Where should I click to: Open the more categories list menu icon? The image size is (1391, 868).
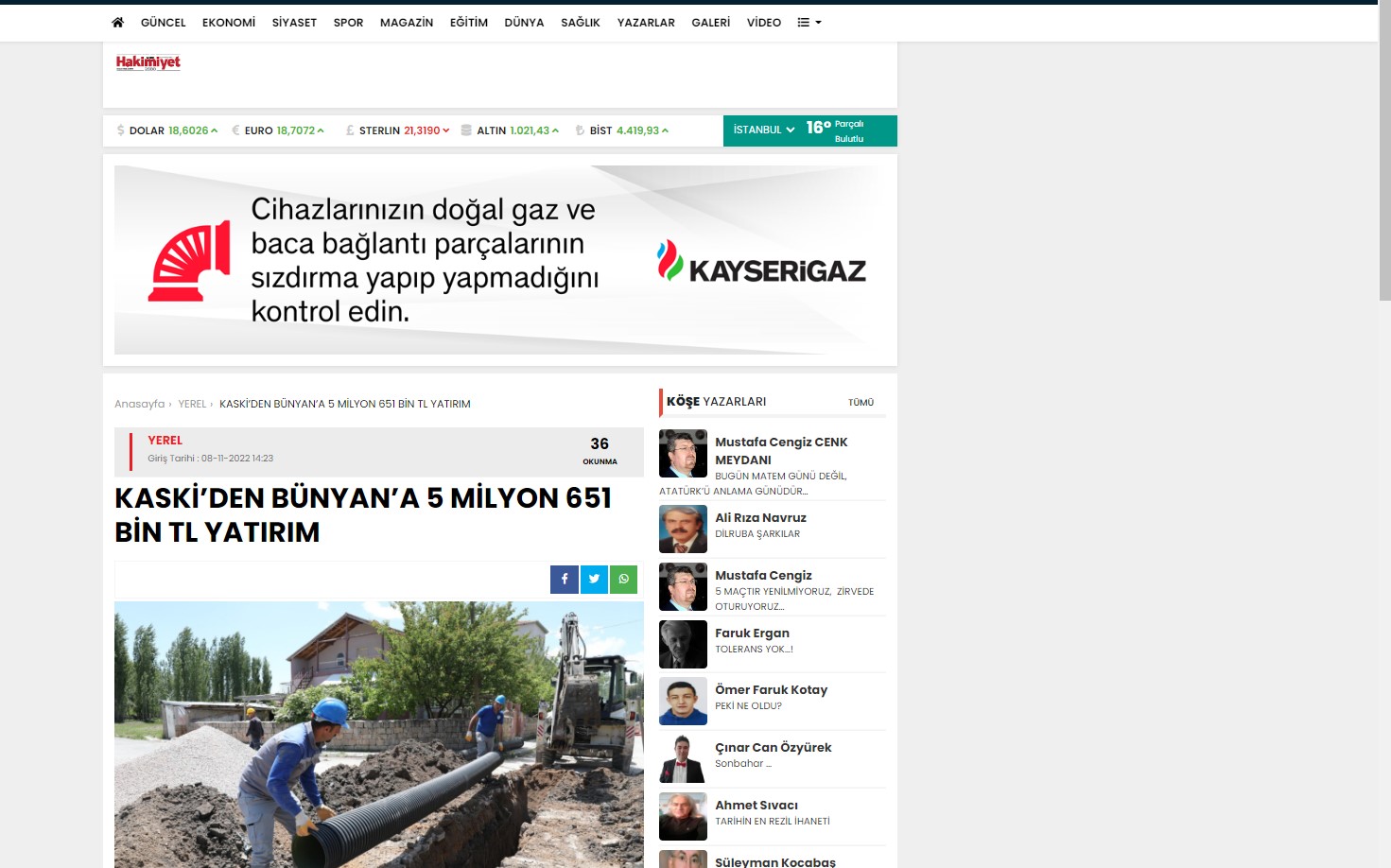tap(809, 23)
